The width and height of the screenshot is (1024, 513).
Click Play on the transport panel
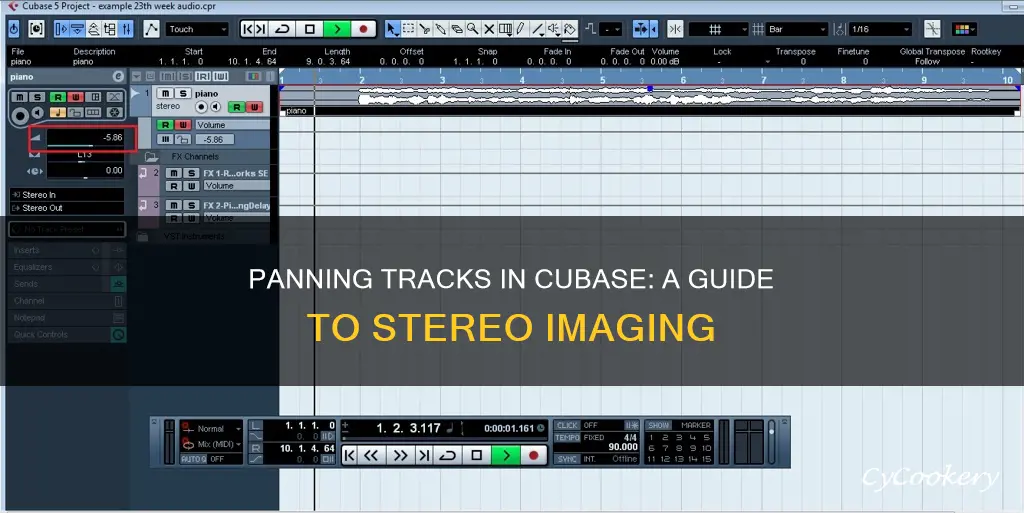505,455
